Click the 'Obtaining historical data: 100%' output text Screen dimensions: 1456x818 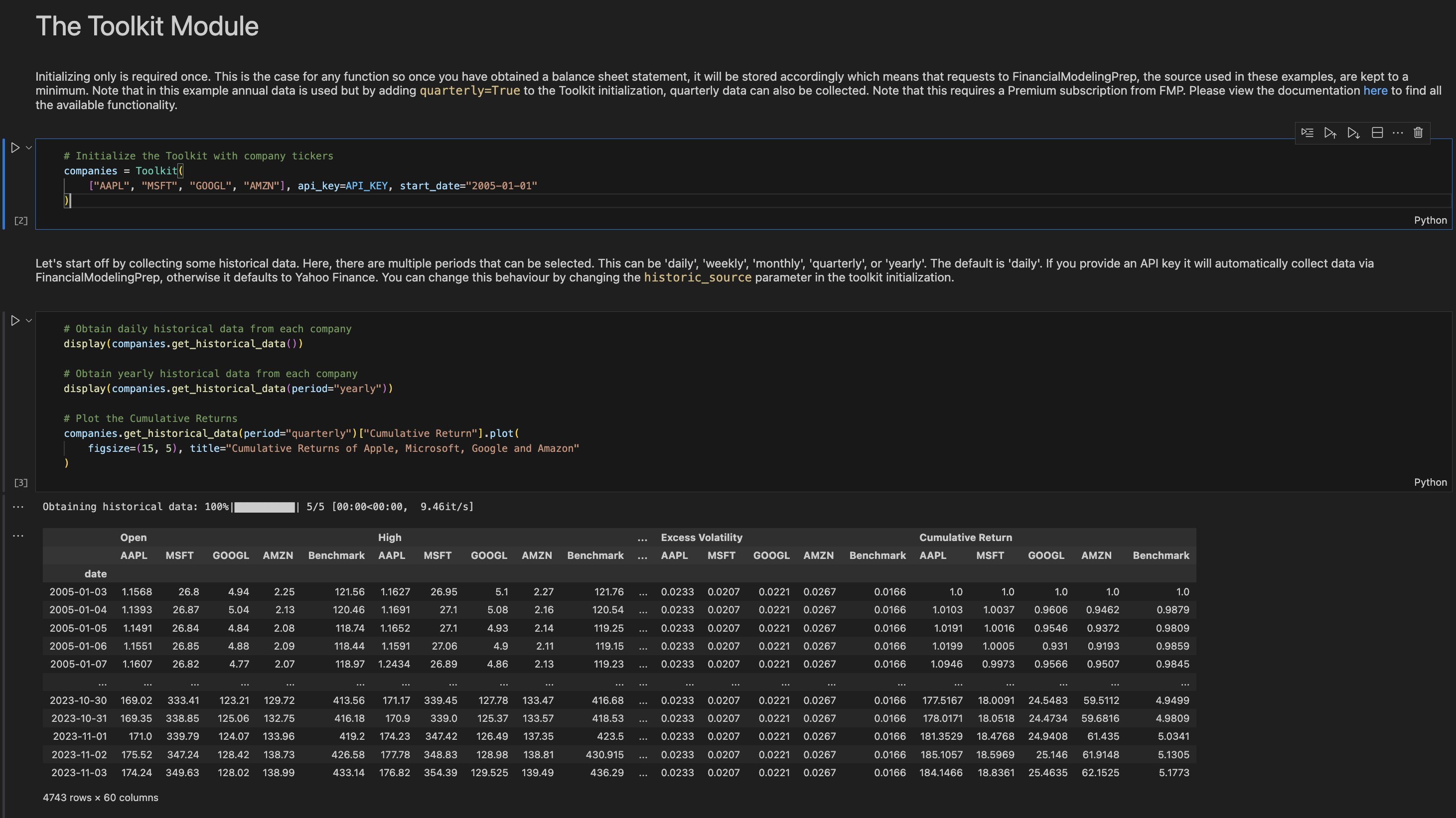pos(136,507)
